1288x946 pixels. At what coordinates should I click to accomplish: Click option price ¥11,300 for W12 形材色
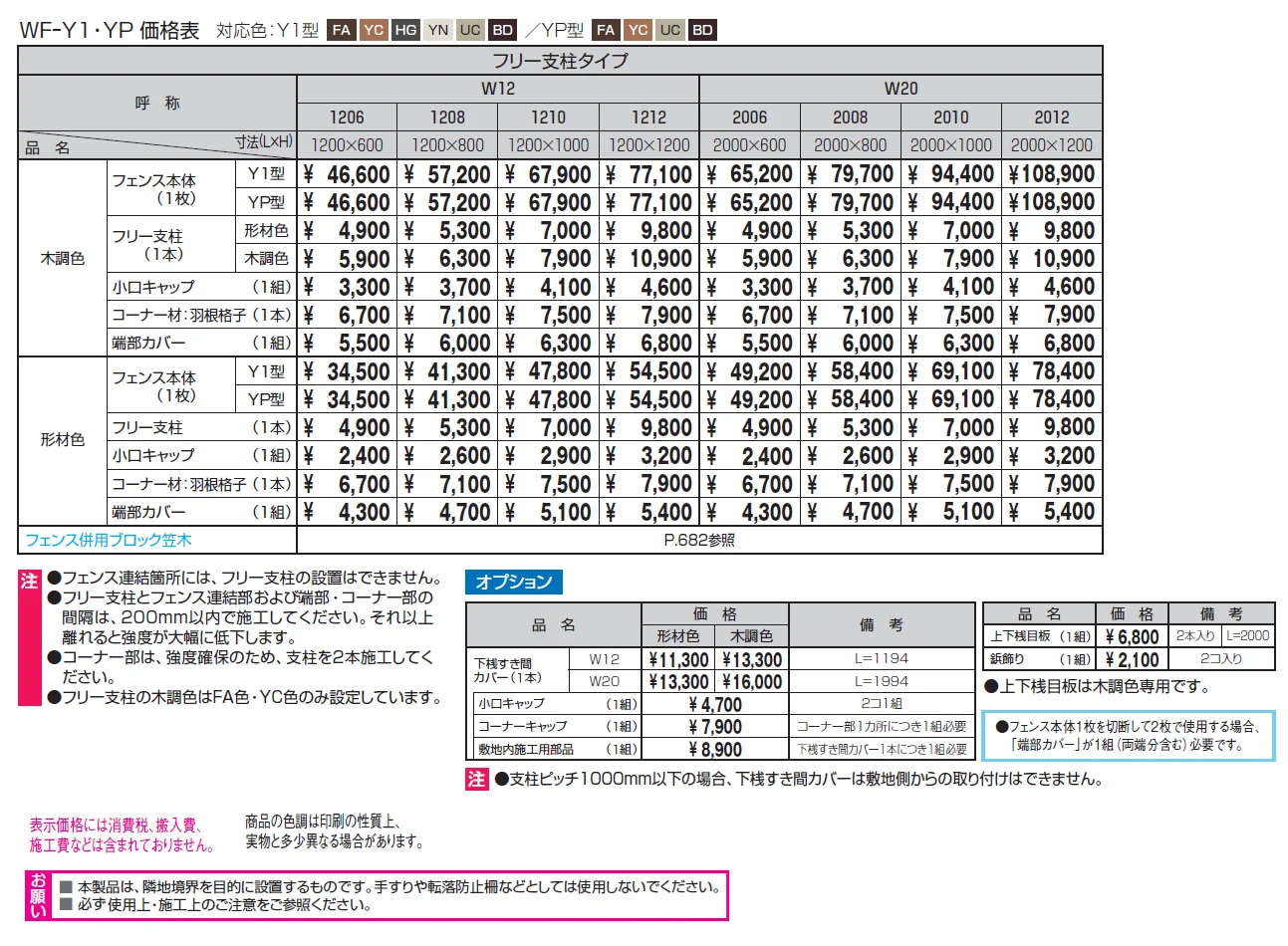click(678, 659)
